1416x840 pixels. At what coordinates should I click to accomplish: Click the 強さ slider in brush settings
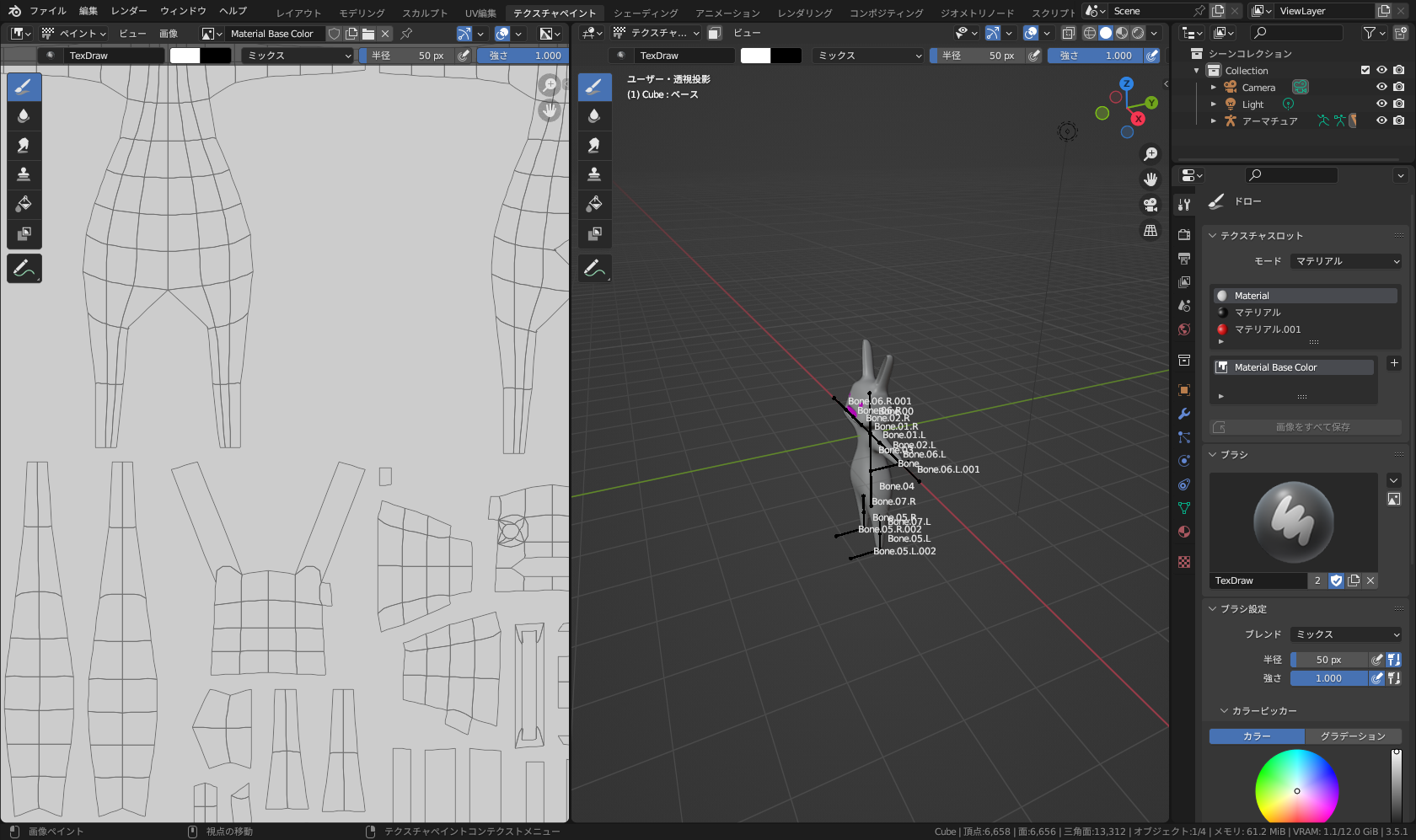click(1329, 678)
